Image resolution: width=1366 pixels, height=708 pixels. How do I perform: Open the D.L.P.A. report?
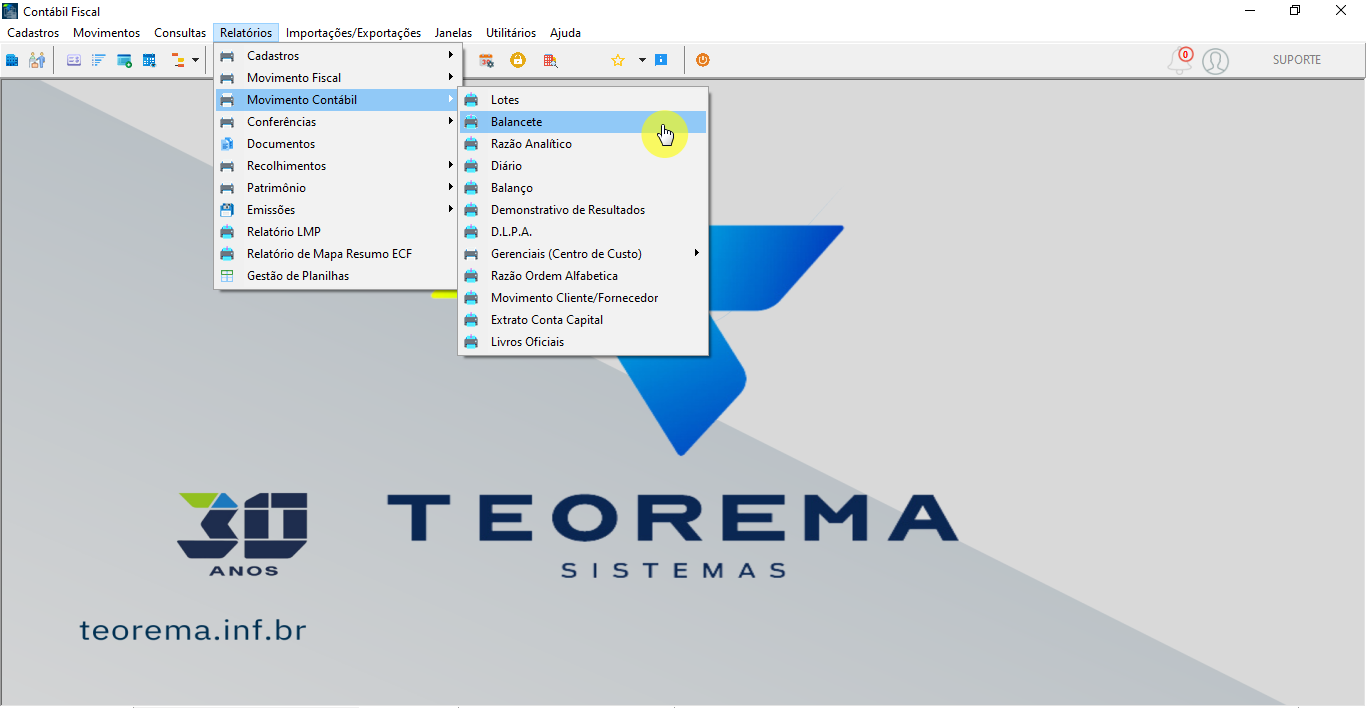click(583, 232)
